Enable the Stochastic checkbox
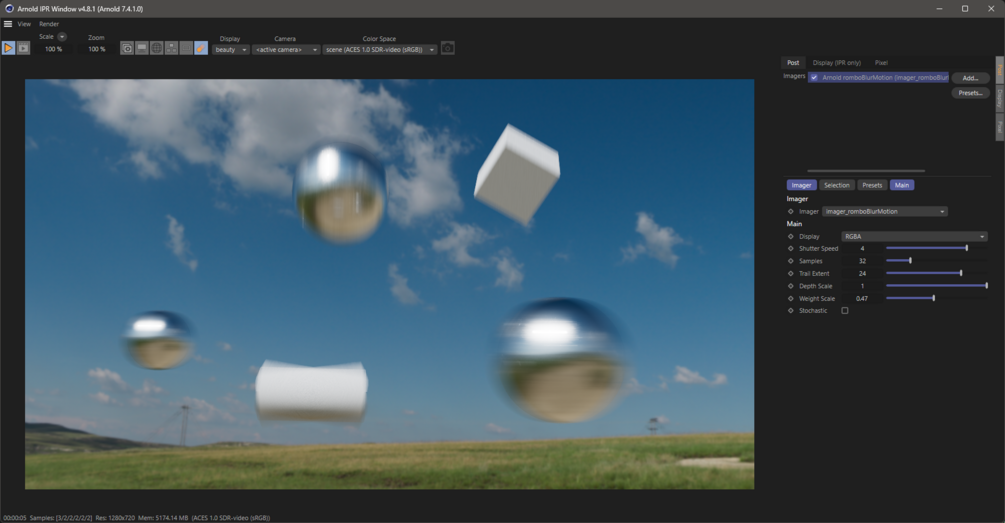 pyautogui.click(x=845, y=310)
